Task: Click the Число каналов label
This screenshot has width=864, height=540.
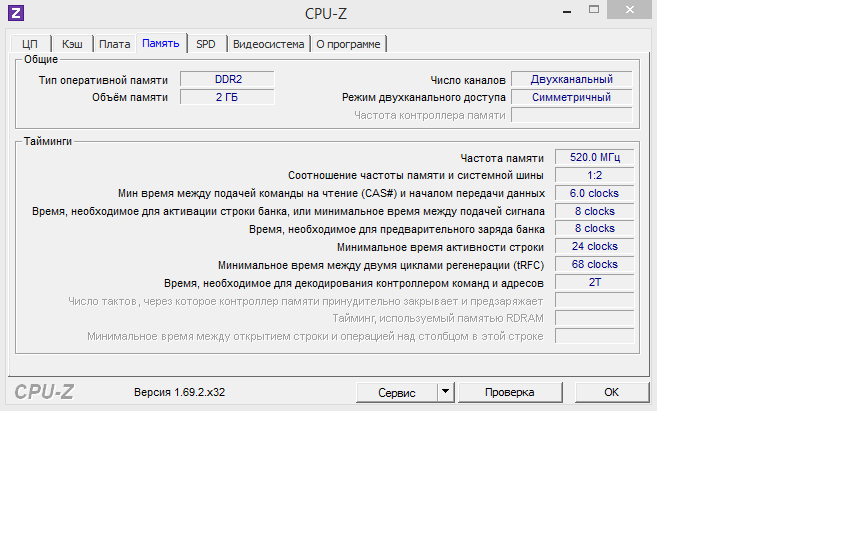Action: point(468,80)
